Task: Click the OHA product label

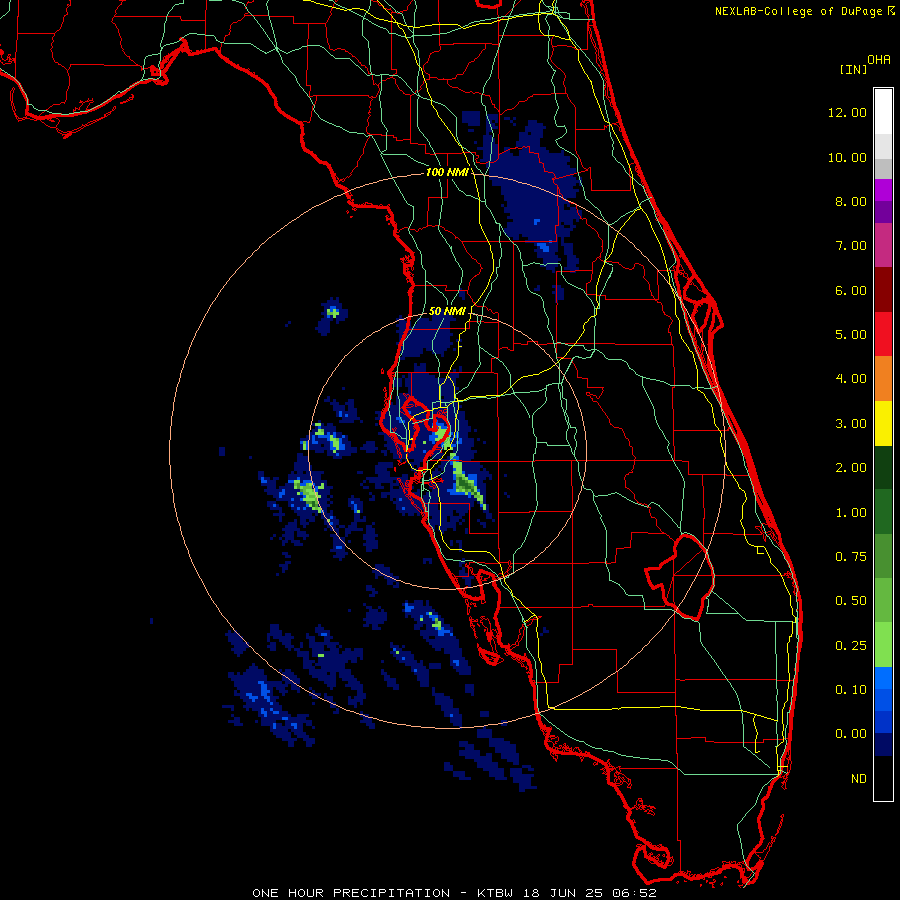Action: [x=879, y=60]
